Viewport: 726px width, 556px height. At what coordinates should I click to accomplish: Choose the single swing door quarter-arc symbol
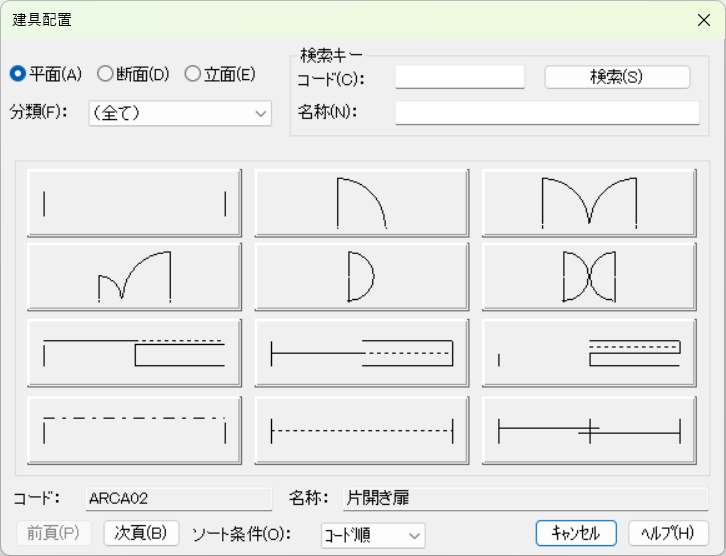(x=361, y=203)
